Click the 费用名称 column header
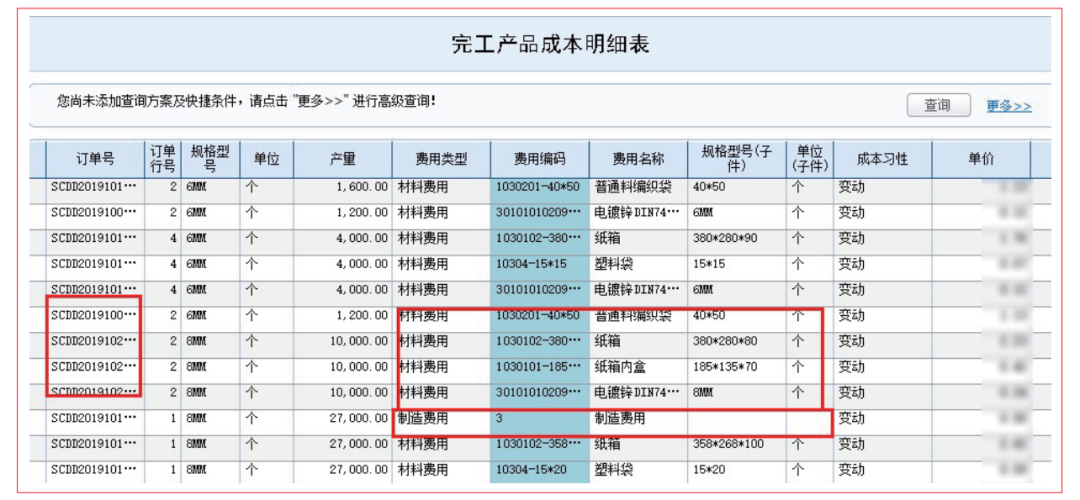This screenshot has height=500, width=1080. 638,159
